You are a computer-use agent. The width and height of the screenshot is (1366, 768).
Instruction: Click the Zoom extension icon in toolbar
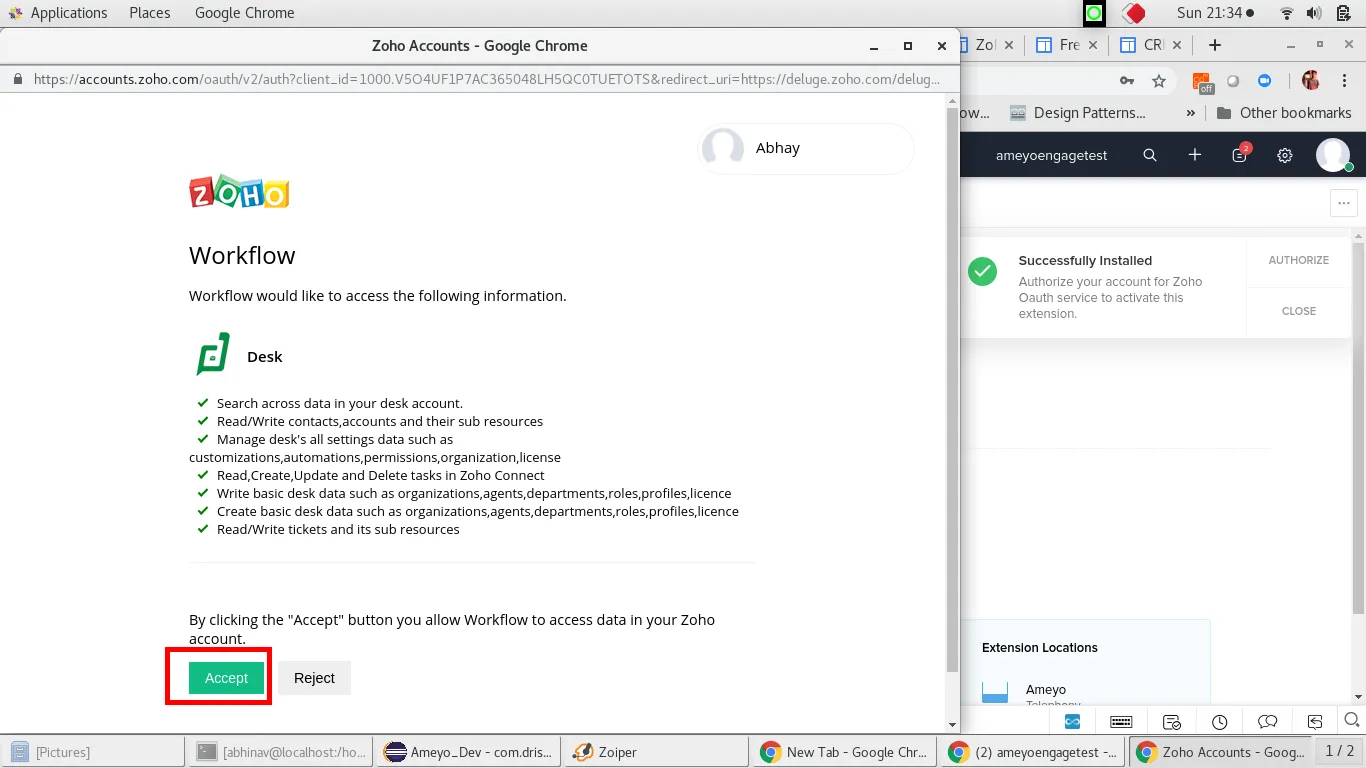(1263, 81)
